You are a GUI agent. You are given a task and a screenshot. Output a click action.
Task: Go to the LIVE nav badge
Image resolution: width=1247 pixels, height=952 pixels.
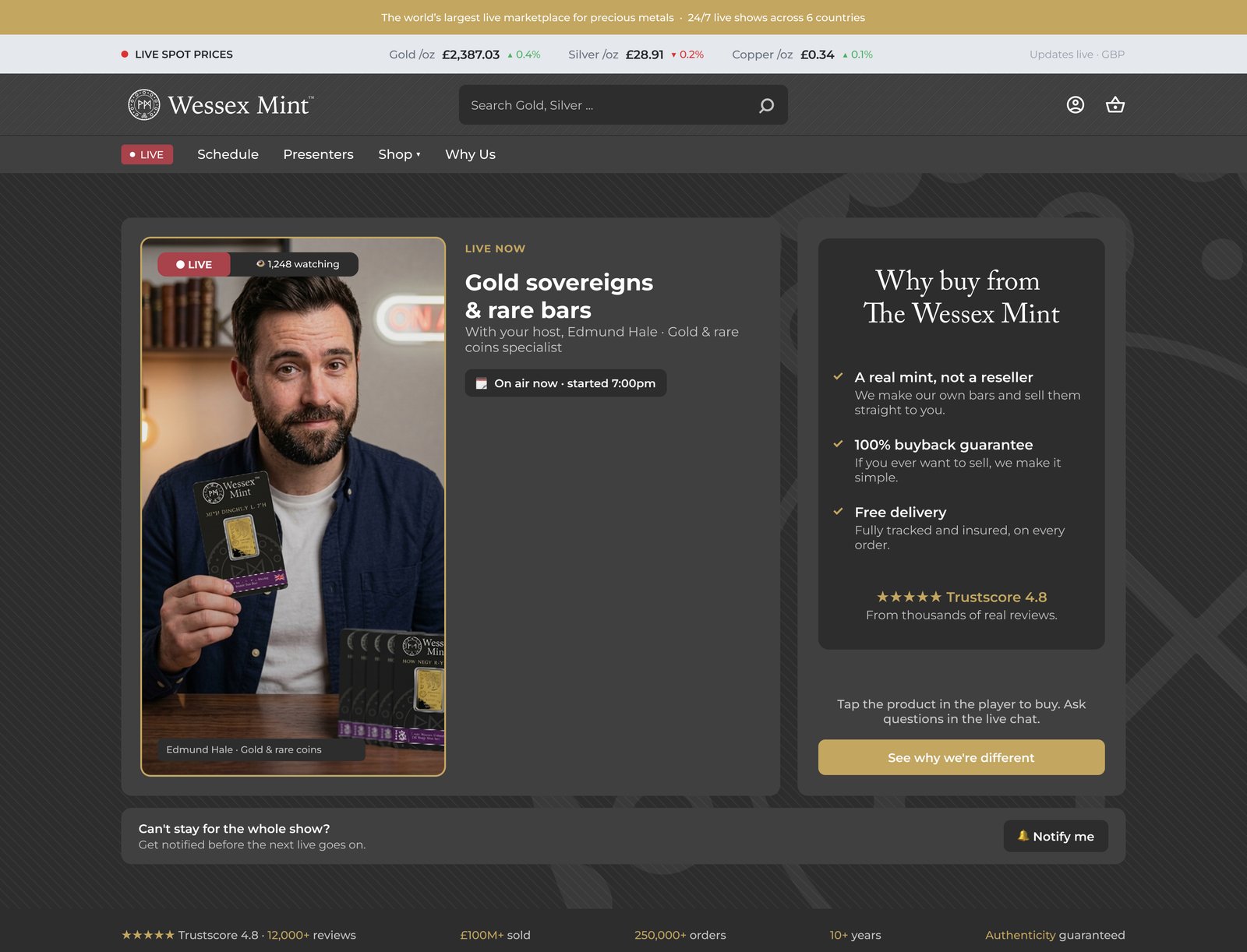click(147, 154)
